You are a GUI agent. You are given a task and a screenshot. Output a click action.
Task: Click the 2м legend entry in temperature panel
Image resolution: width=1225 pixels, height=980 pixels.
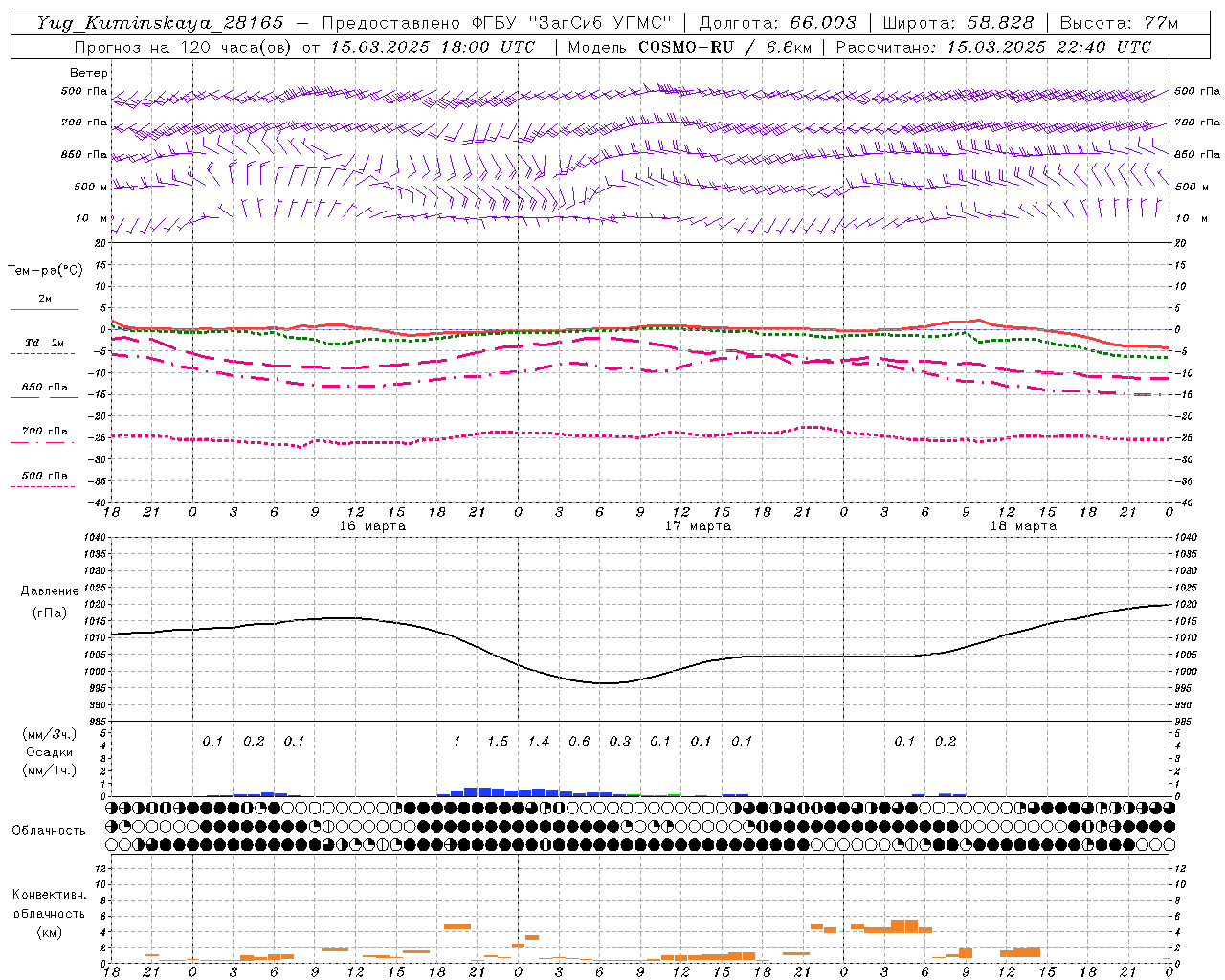point(45,299)
